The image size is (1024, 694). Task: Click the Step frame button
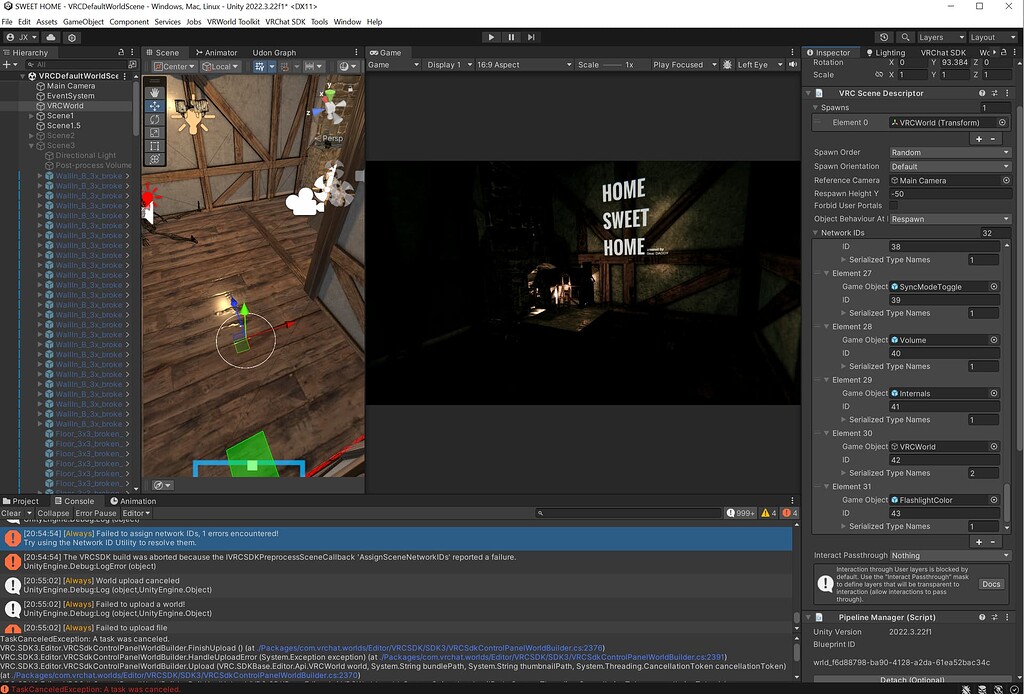(533, 37)
